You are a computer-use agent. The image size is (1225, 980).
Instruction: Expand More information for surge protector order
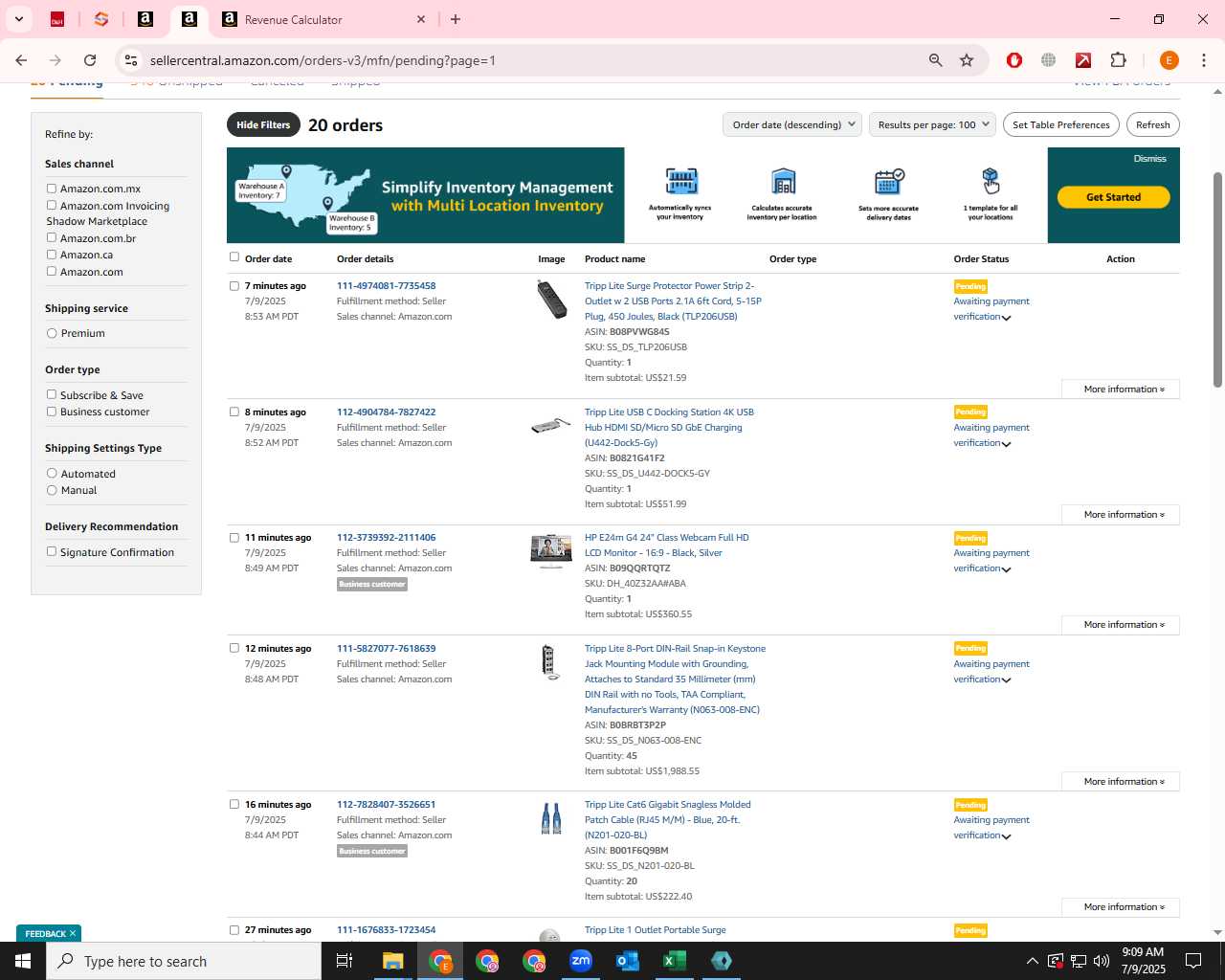(1121, 390)
